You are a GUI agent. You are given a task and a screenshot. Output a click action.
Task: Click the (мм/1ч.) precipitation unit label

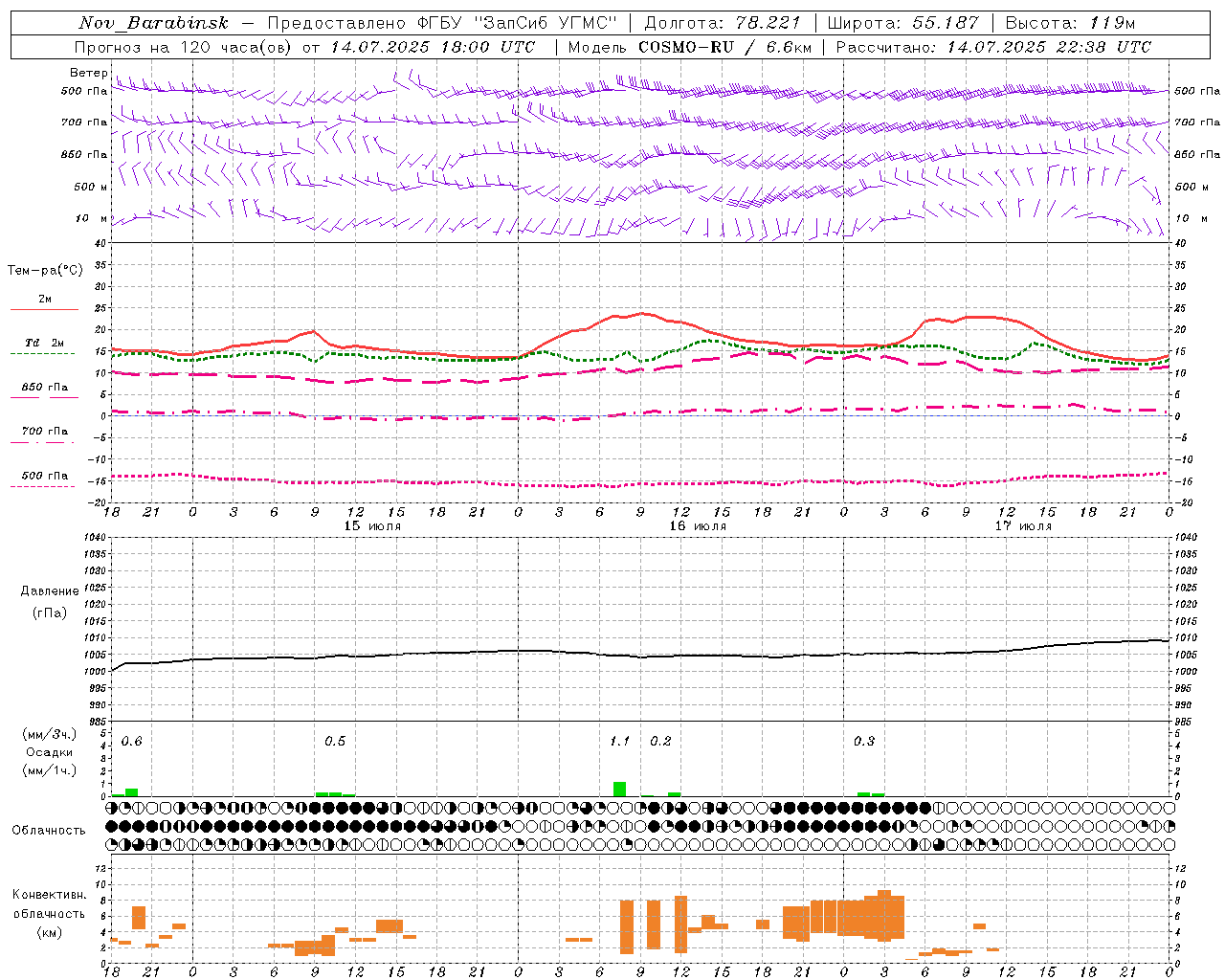[x=50, y=770]
